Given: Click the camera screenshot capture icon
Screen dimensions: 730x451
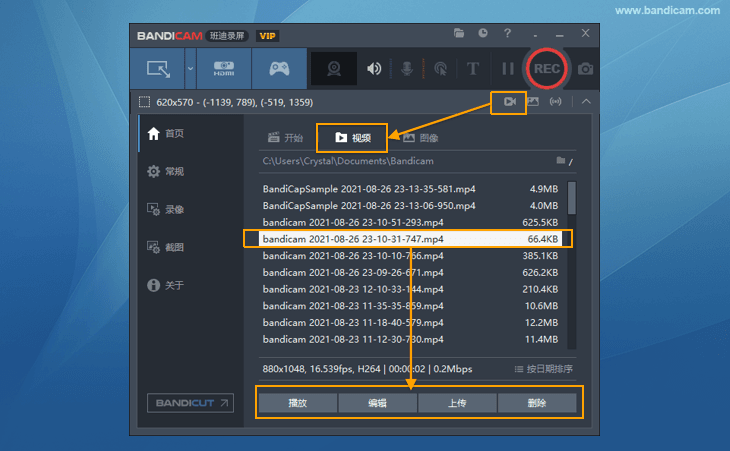Looking at the screenshot, I should pyautogui.click(x=585, y=69).
